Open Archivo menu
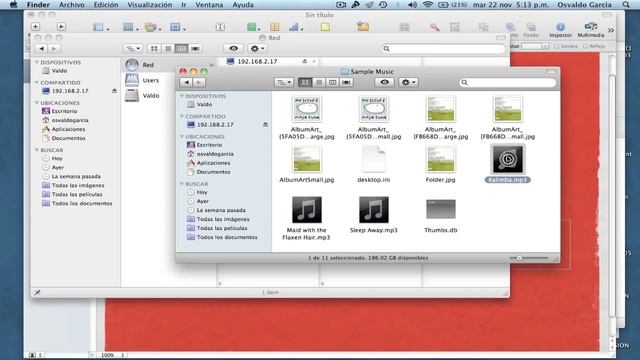Viewport: 640px width, 360px height. [71, 5]
